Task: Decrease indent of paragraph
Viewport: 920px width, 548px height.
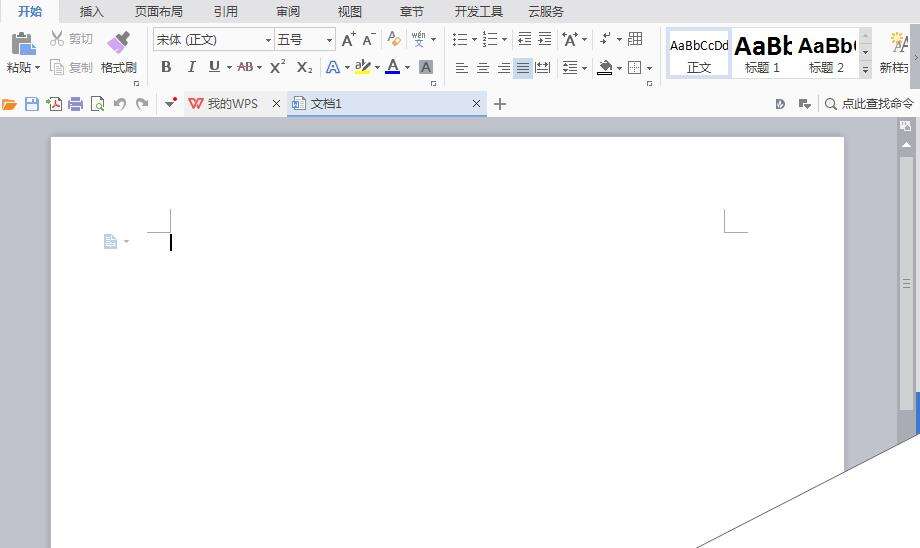Action: pos(525,39)
